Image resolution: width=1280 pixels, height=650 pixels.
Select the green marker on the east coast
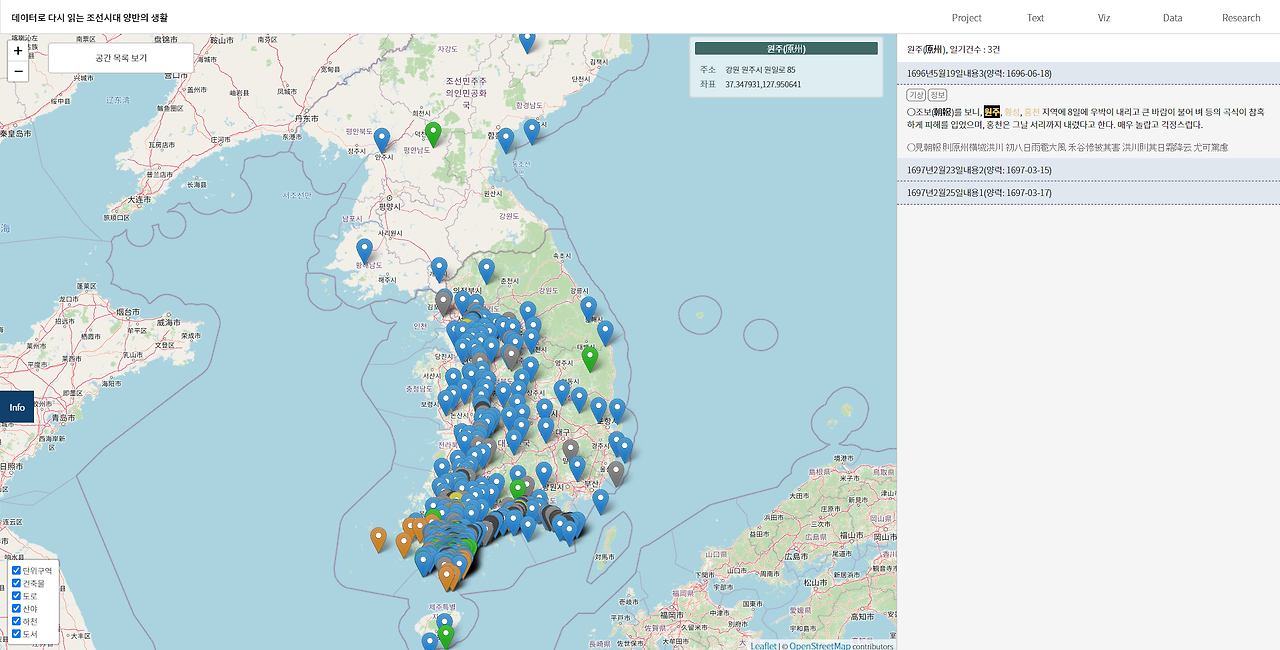(x=590, y=359)
